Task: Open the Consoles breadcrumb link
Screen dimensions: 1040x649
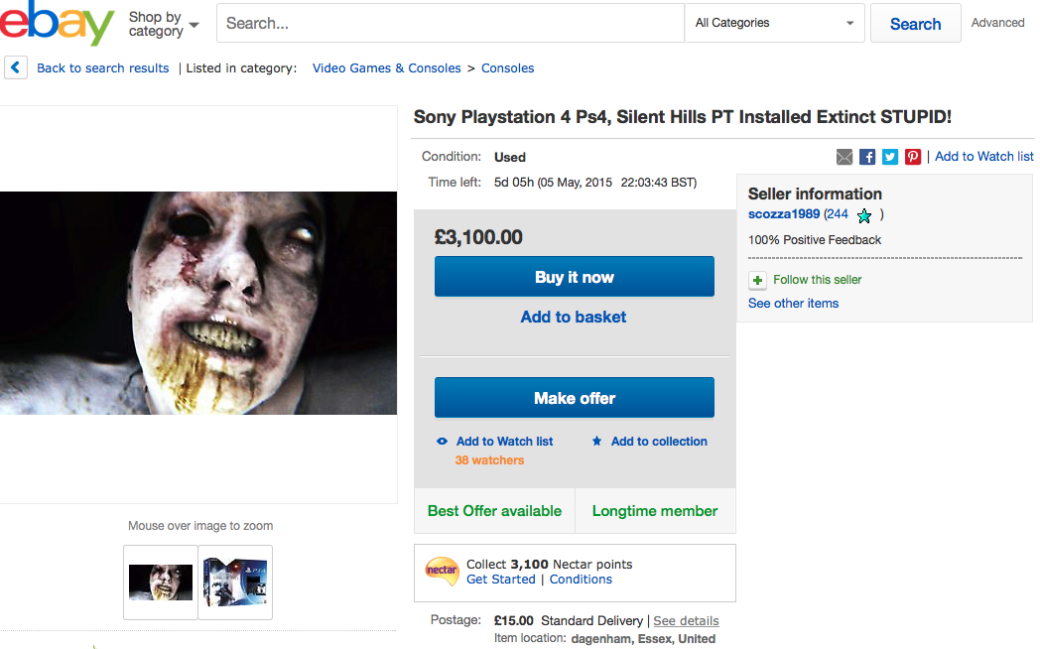Action: click(507, 68)
